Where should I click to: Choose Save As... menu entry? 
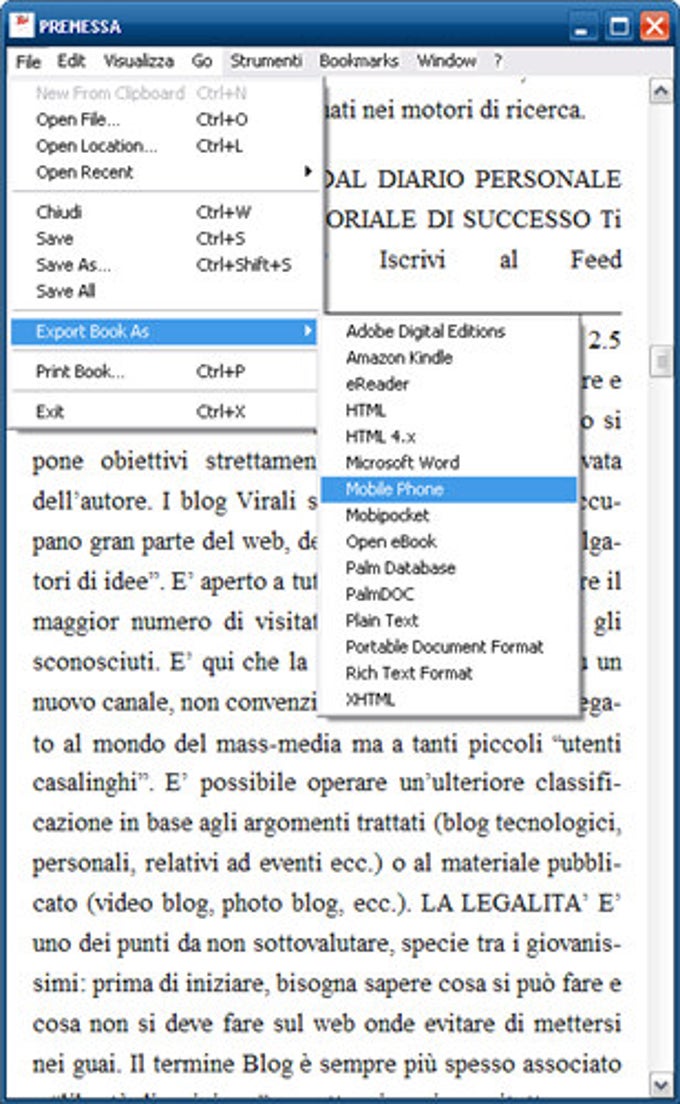(163, 265)
